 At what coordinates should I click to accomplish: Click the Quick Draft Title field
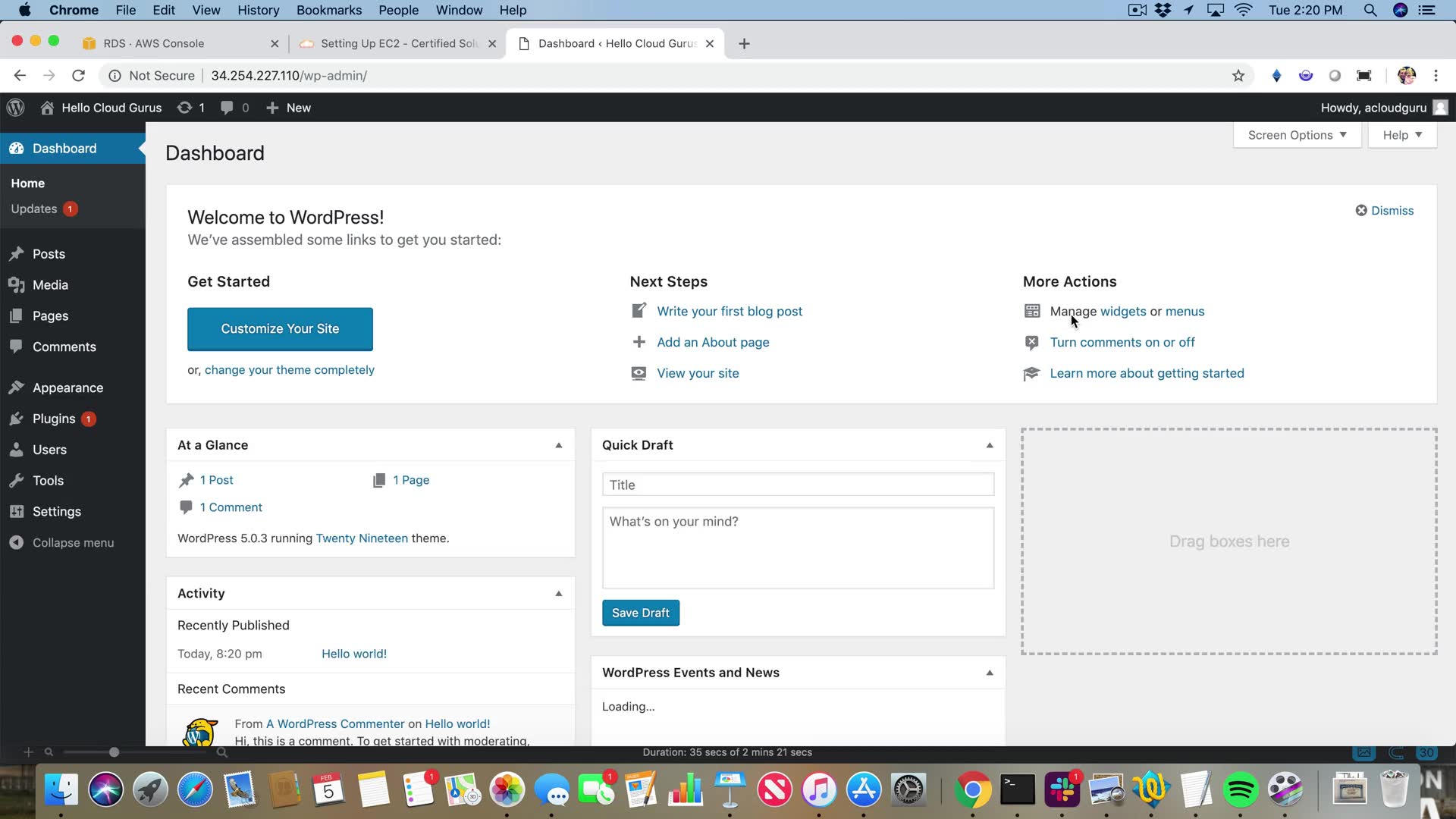point(798,485)
